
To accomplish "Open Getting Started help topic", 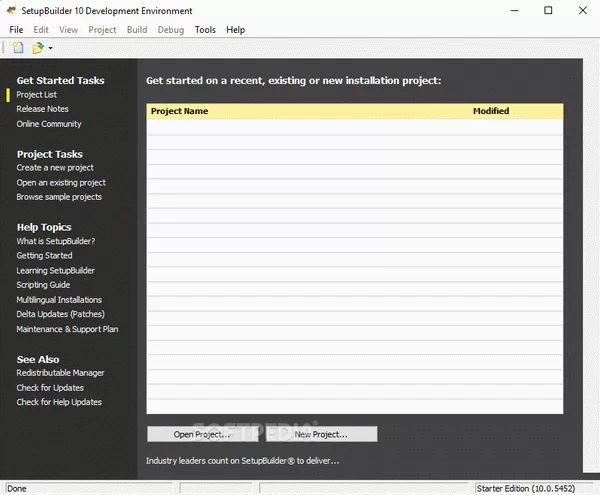I will (44, 256).
